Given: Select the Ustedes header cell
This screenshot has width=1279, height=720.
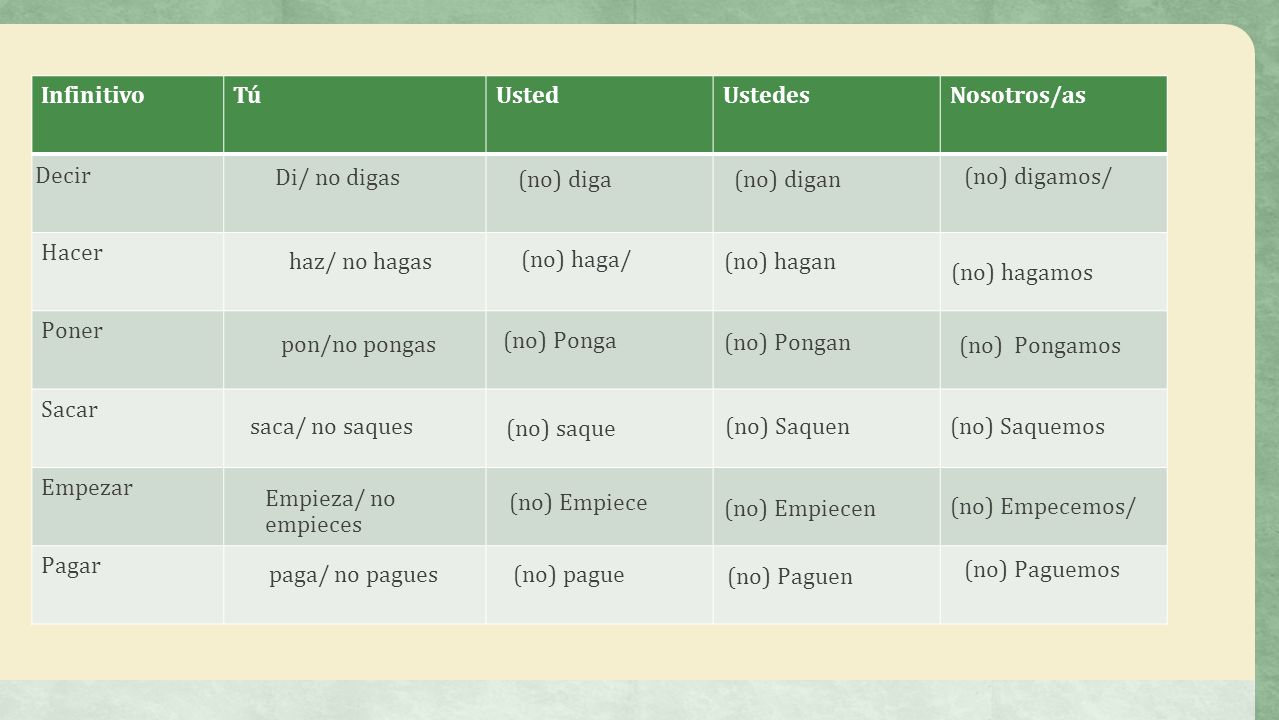Looking at the screenshot, I should coord(826,114).
